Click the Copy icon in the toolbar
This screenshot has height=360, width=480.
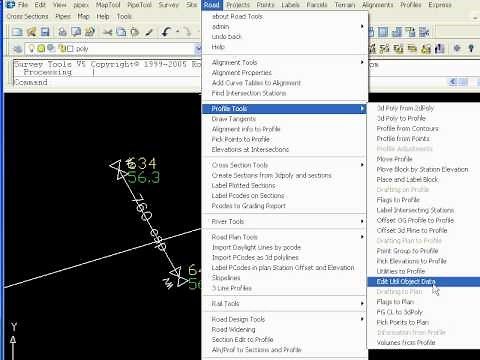(x=121, y=32)
